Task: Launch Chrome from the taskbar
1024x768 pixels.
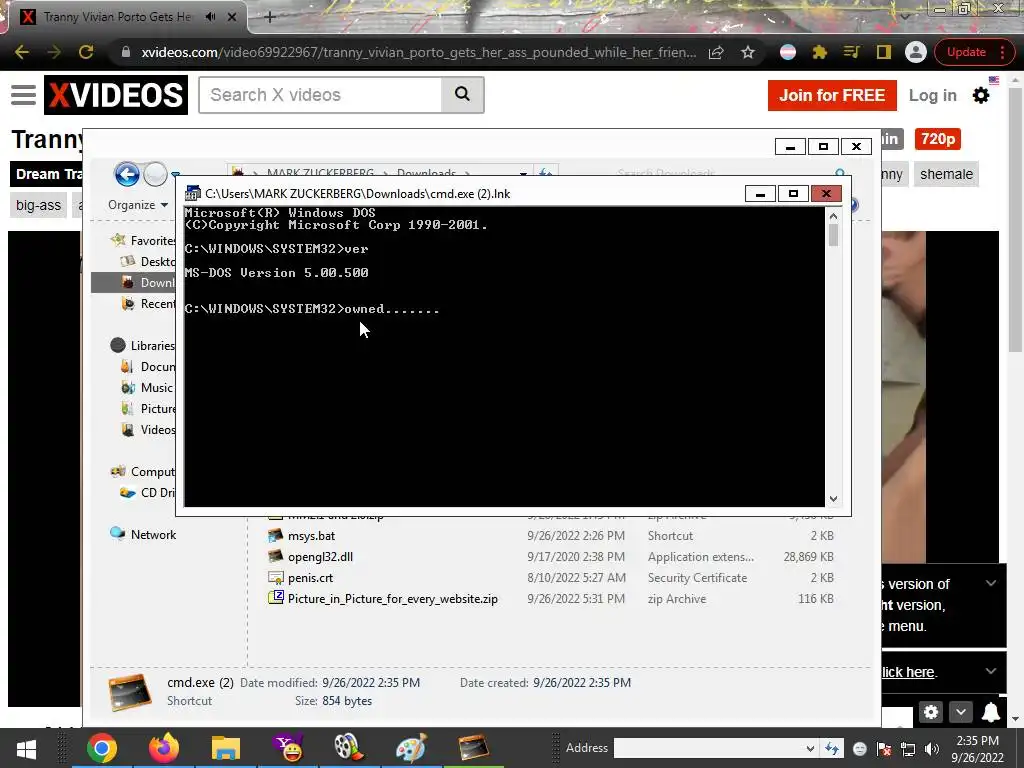Action: [102, 748]
